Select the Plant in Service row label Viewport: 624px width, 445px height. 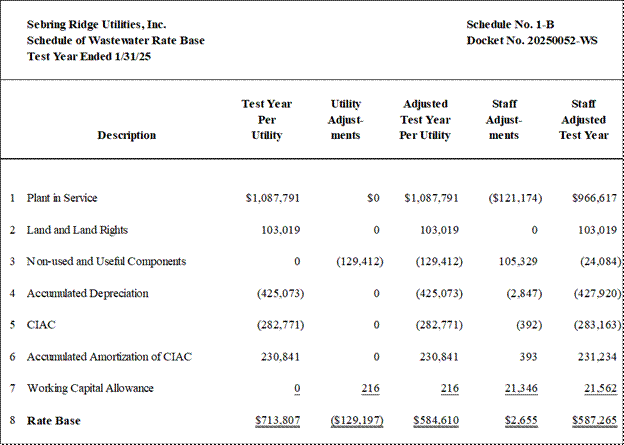(x=62, y=198)
